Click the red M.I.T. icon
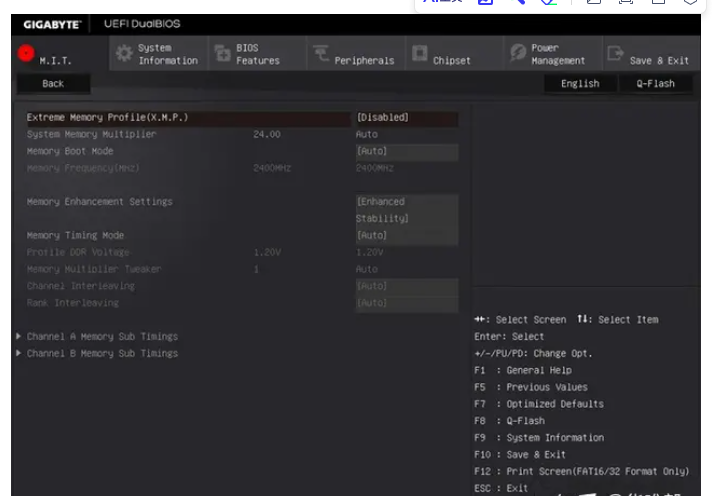The image size is (722, 496). coord(26,53)
